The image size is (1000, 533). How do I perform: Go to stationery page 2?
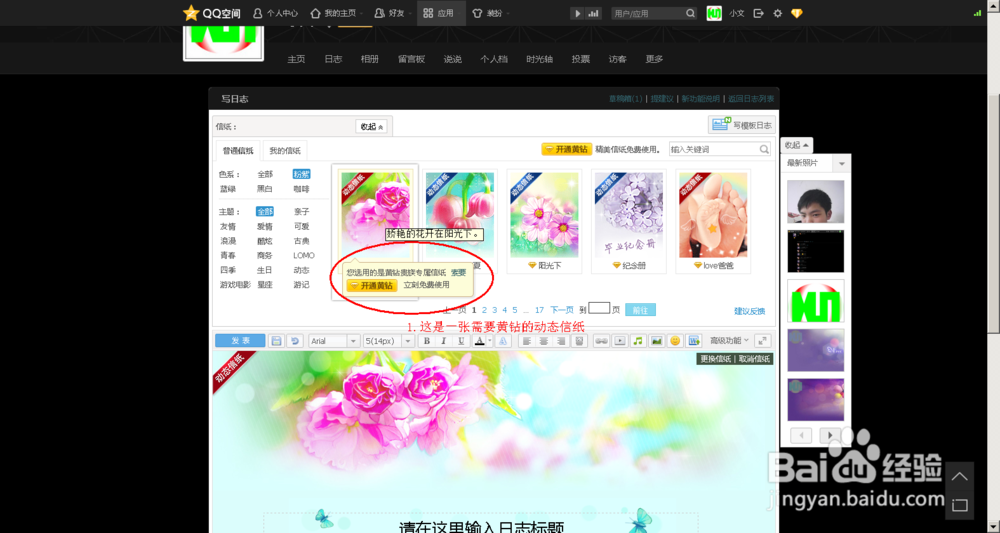click(485, 310)
